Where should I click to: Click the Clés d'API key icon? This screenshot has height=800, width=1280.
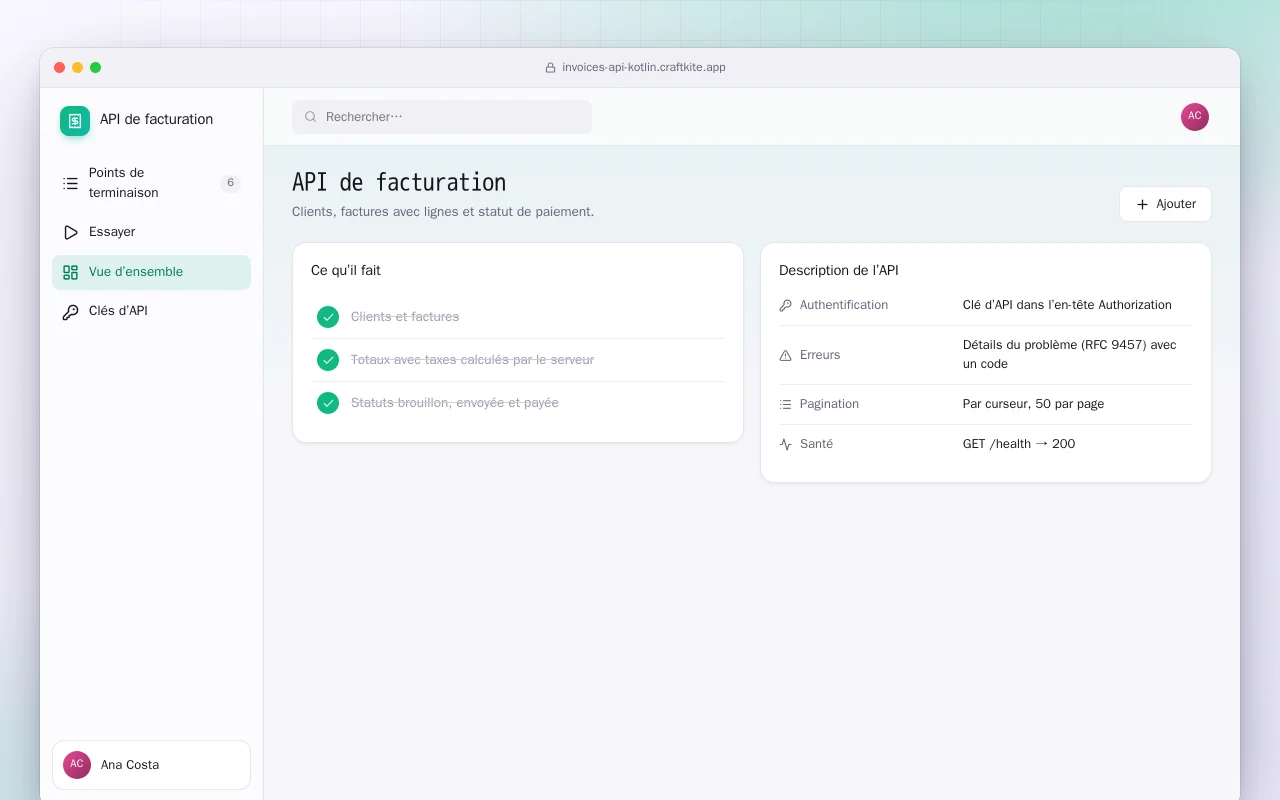point(70,312)
